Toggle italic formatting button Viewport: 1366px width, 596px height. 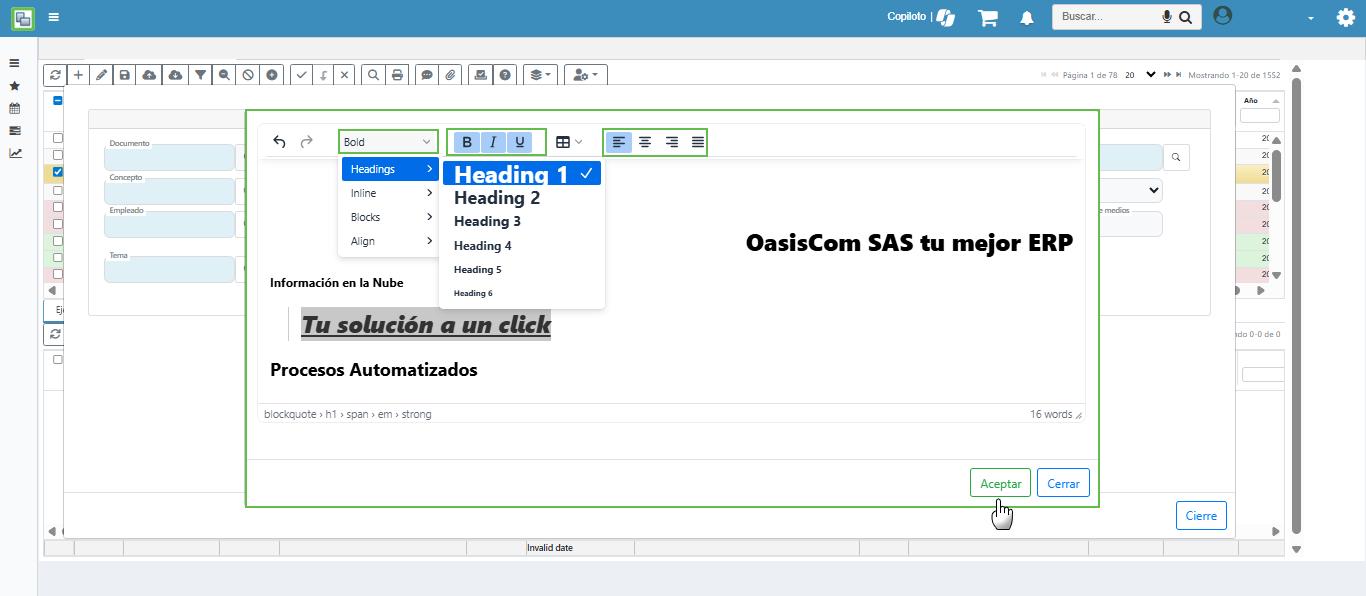493,142
